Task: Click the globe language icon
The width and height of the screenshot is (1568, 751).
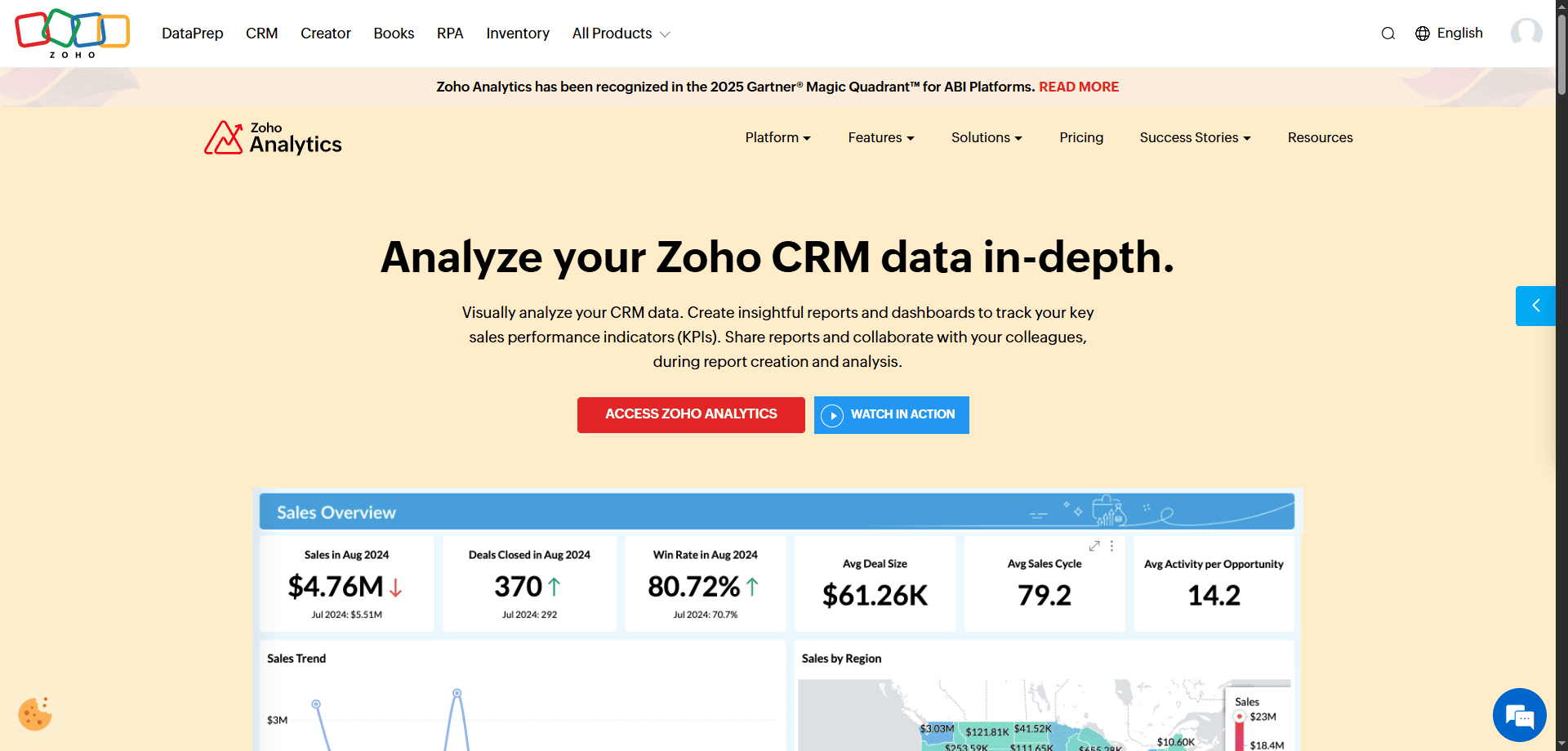Action: [x=1423, y=34]
